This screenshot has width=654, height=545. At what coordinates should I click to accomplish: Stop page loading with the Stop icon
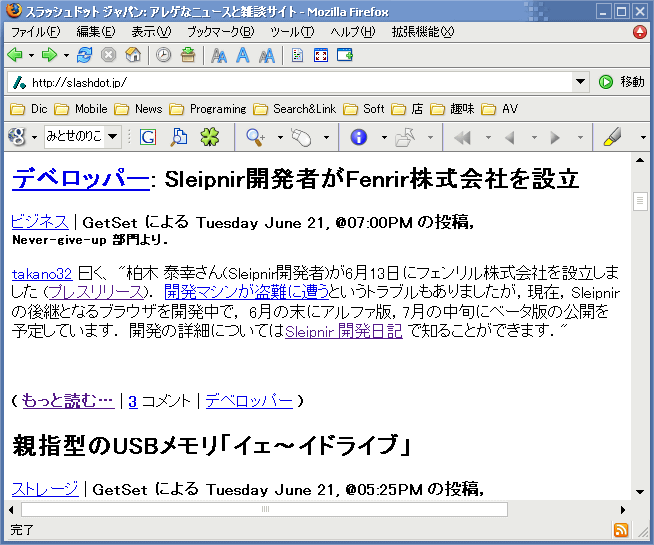click(108, 55)
